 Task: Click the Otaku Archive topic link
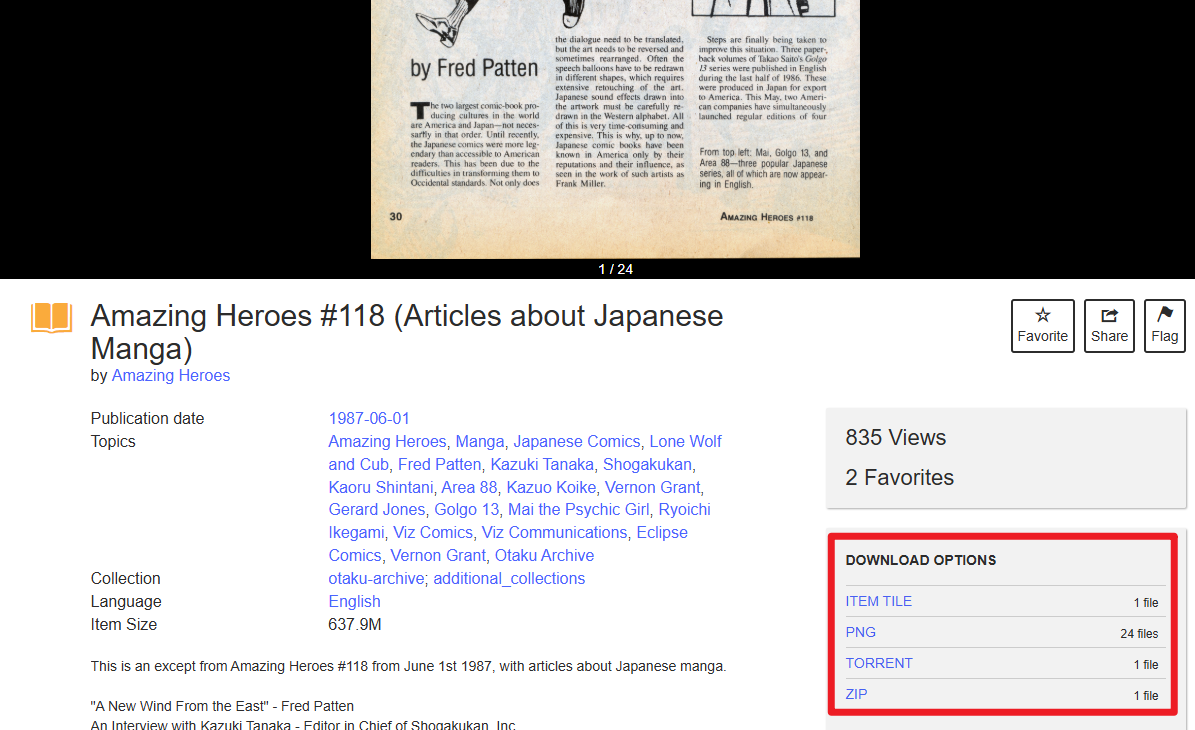pos(544,556)
